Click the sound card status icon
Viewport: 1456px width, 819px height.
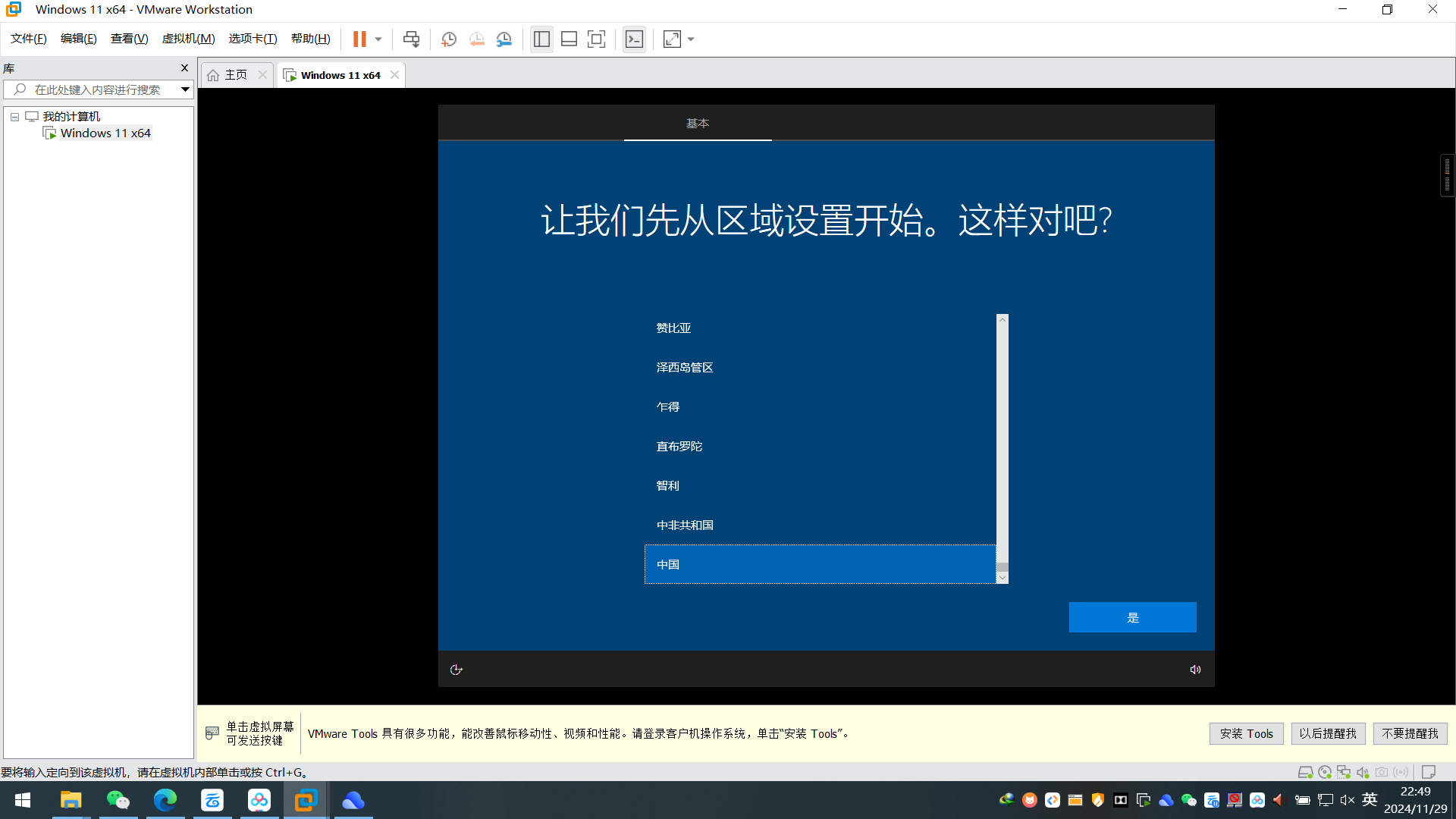[x=1363, y=772]
